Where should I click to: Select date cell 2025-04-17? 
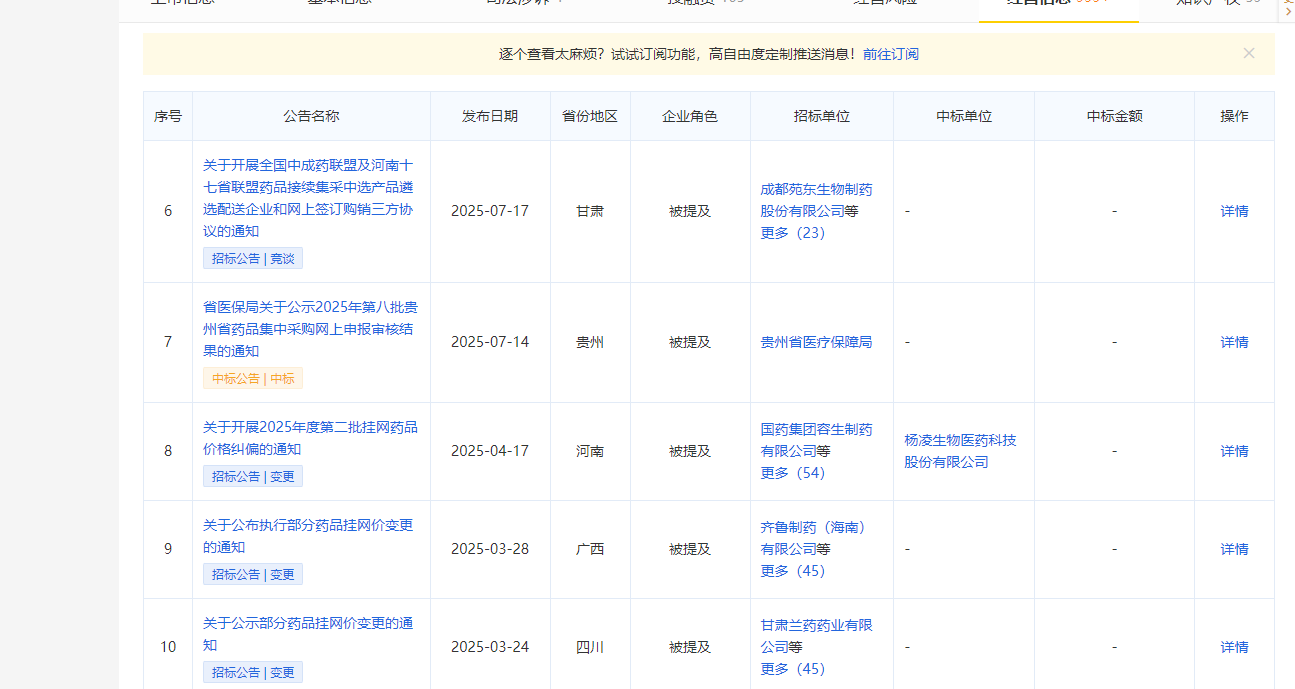pyautogui.click(x=490, y=451)
